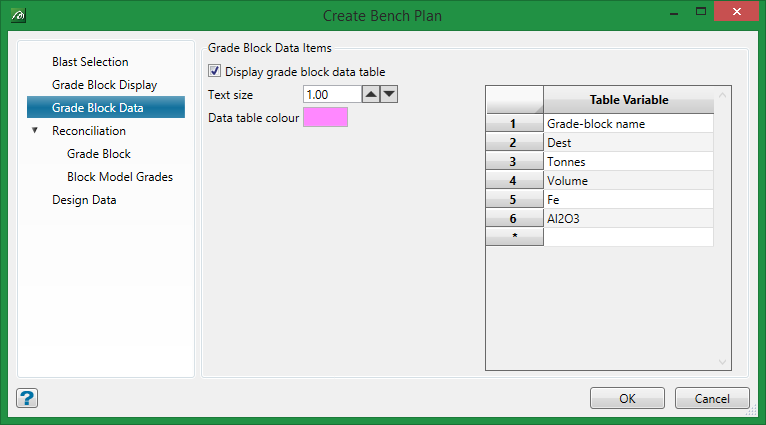Screen dimensions: 766x425
Task: Open the Grade Block Display page
Action: coord(105,85)
